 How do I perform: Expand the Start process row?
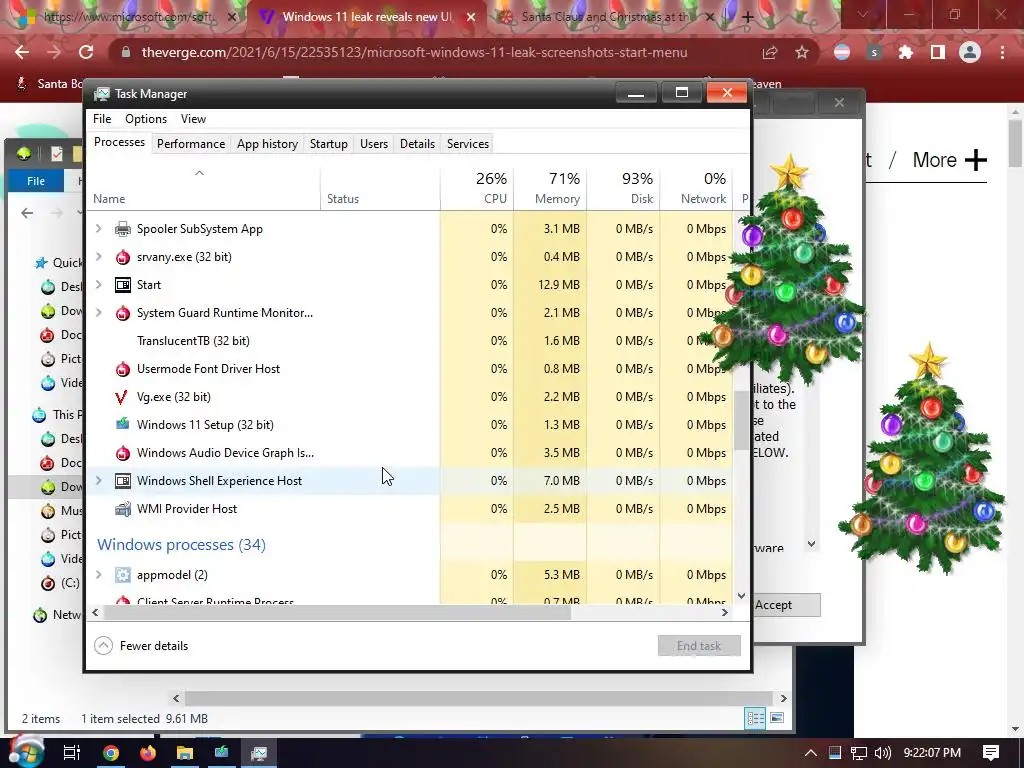99,285
